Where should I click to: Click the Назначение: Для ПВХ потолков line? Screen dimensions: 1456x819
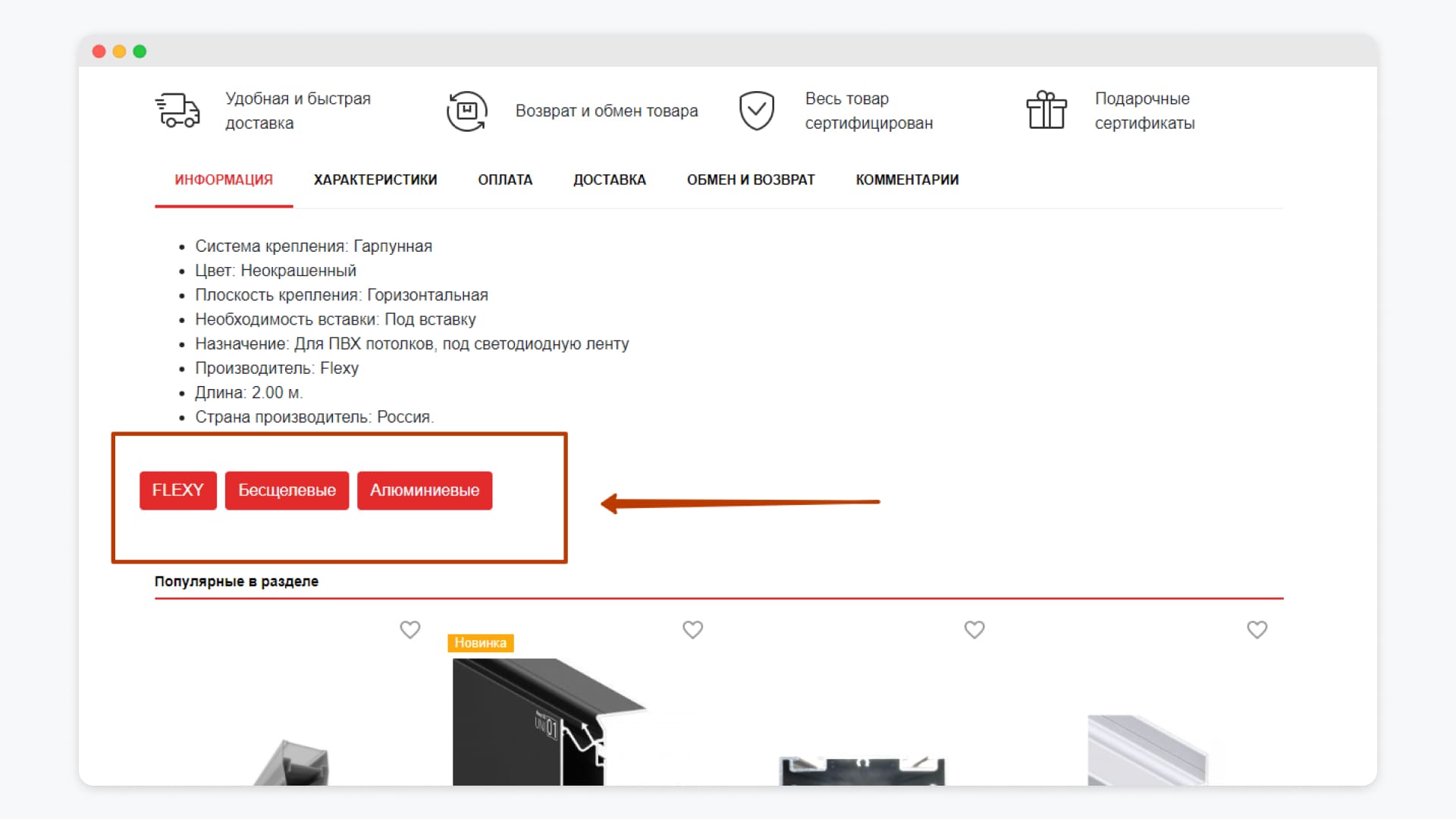tap(412, 344)
